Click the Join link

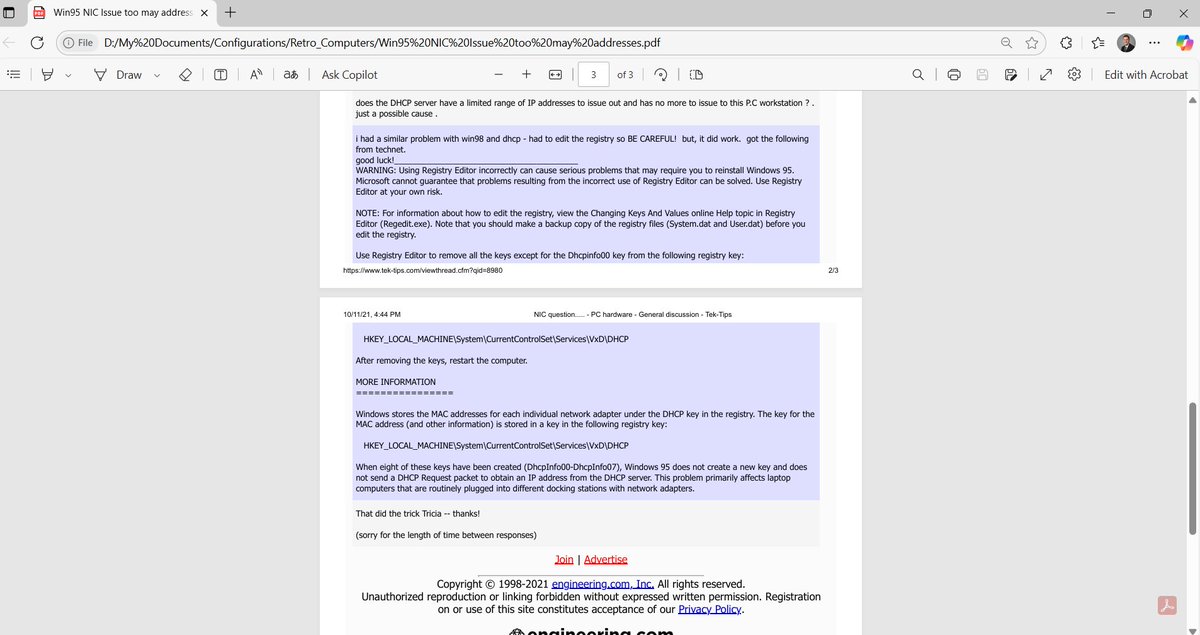564,559
